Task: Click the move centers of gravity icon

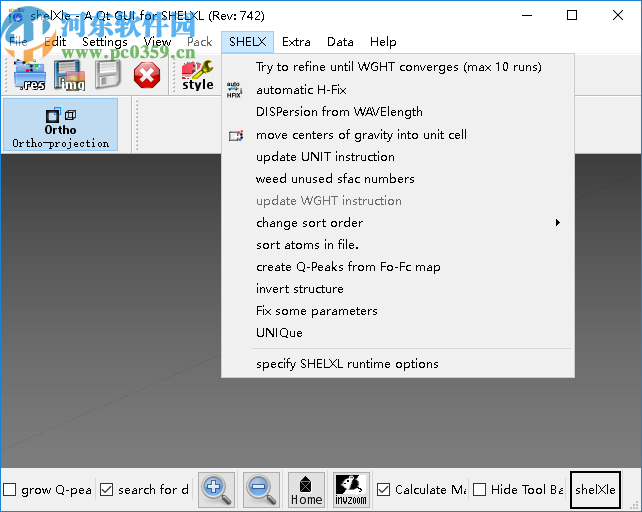Action: [236, 135]
